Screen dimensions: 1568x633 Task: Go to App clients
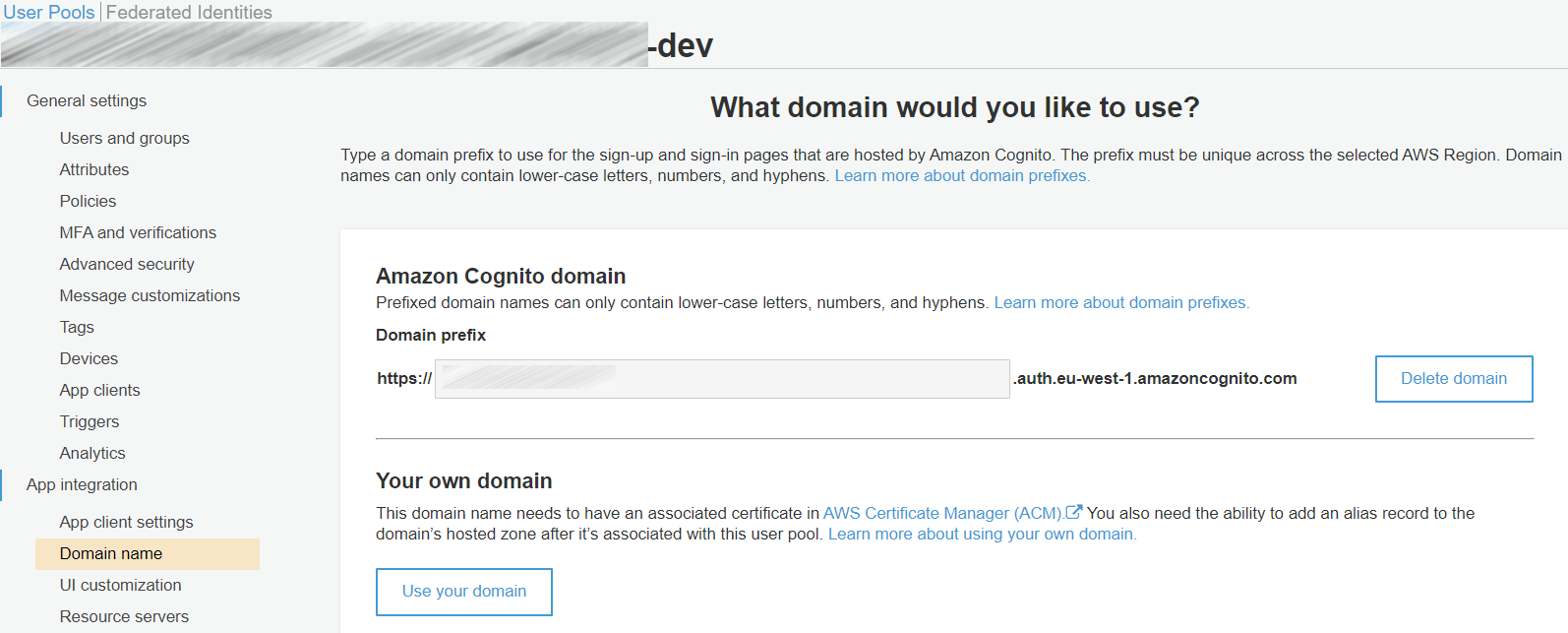[99, 390]
